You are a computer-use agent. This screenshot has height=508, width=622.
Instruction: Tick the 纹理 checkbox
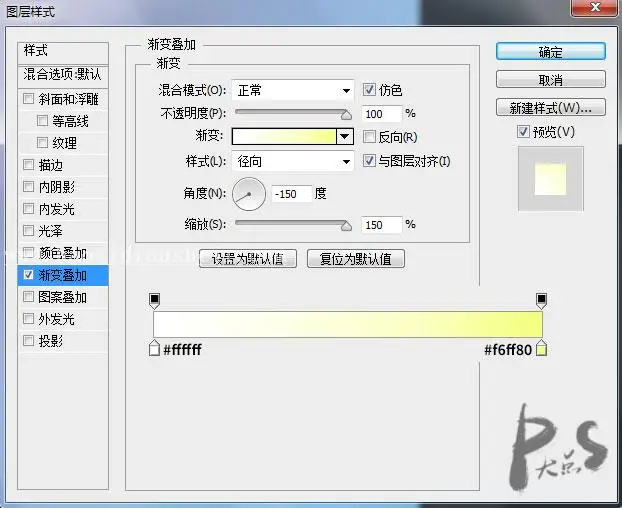42,142
